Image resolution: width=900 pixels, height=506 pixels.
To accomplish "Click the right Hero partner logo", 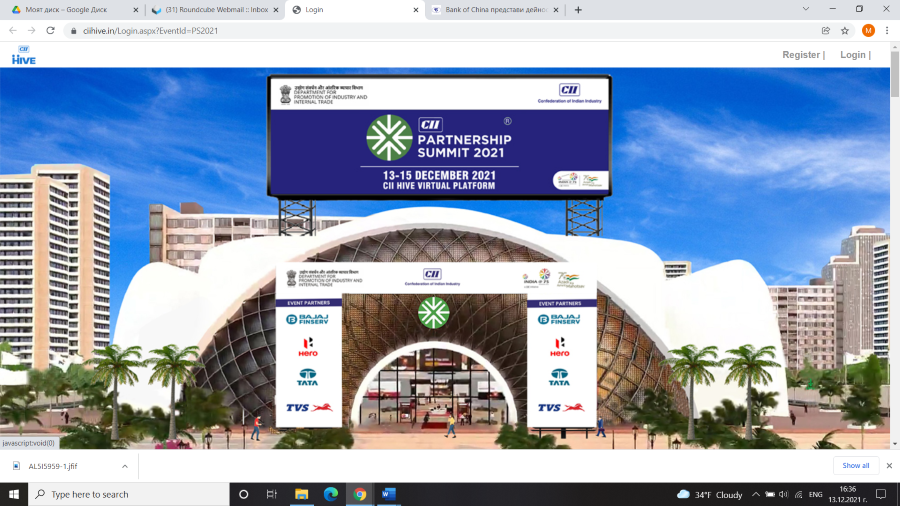I will (560, 347).
